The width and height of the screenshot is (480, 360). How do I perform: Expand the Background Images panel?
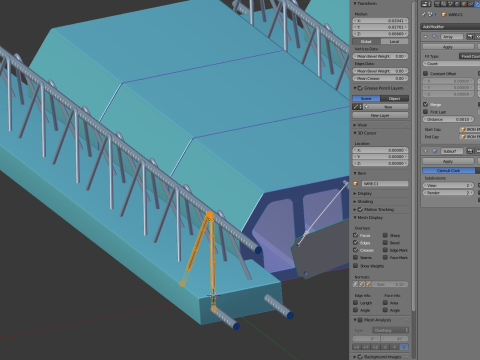point(355,357)
